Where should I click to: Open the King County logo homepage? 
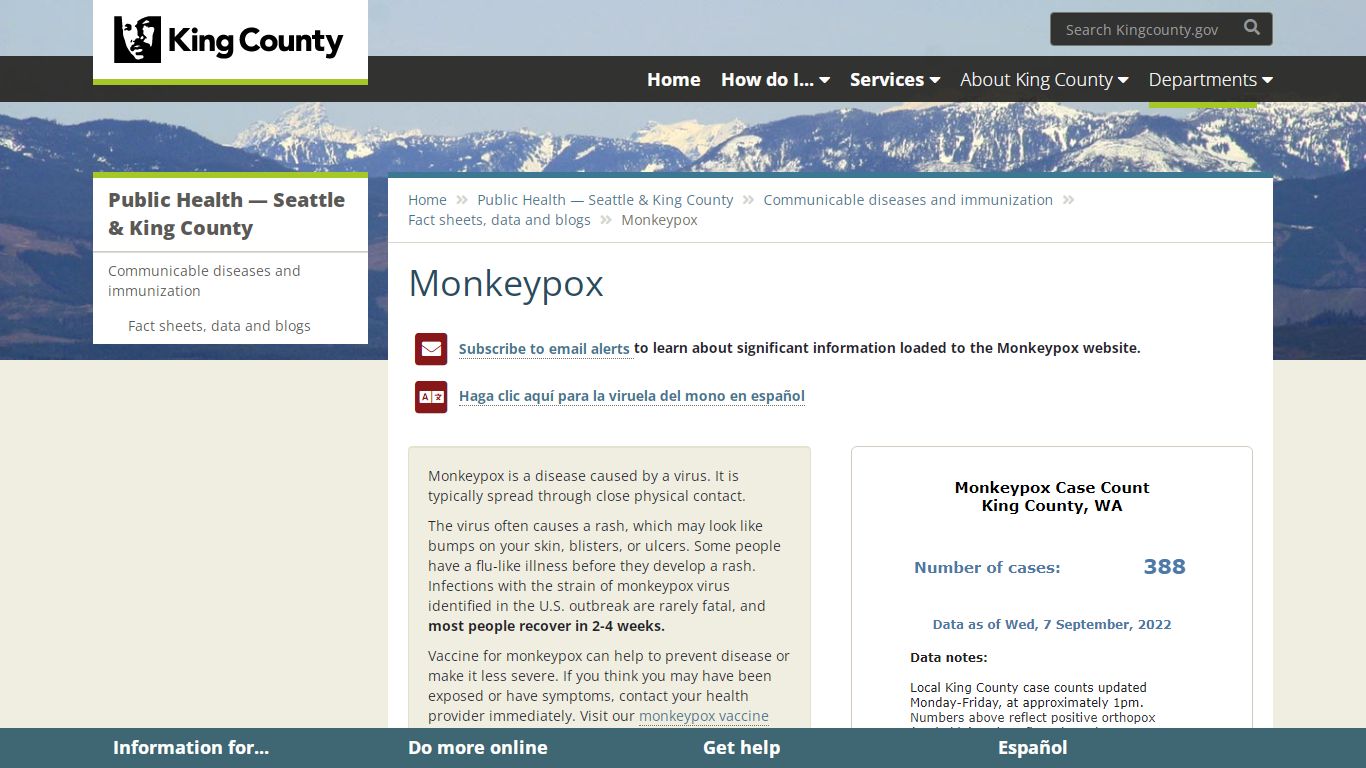click(229, 40)
